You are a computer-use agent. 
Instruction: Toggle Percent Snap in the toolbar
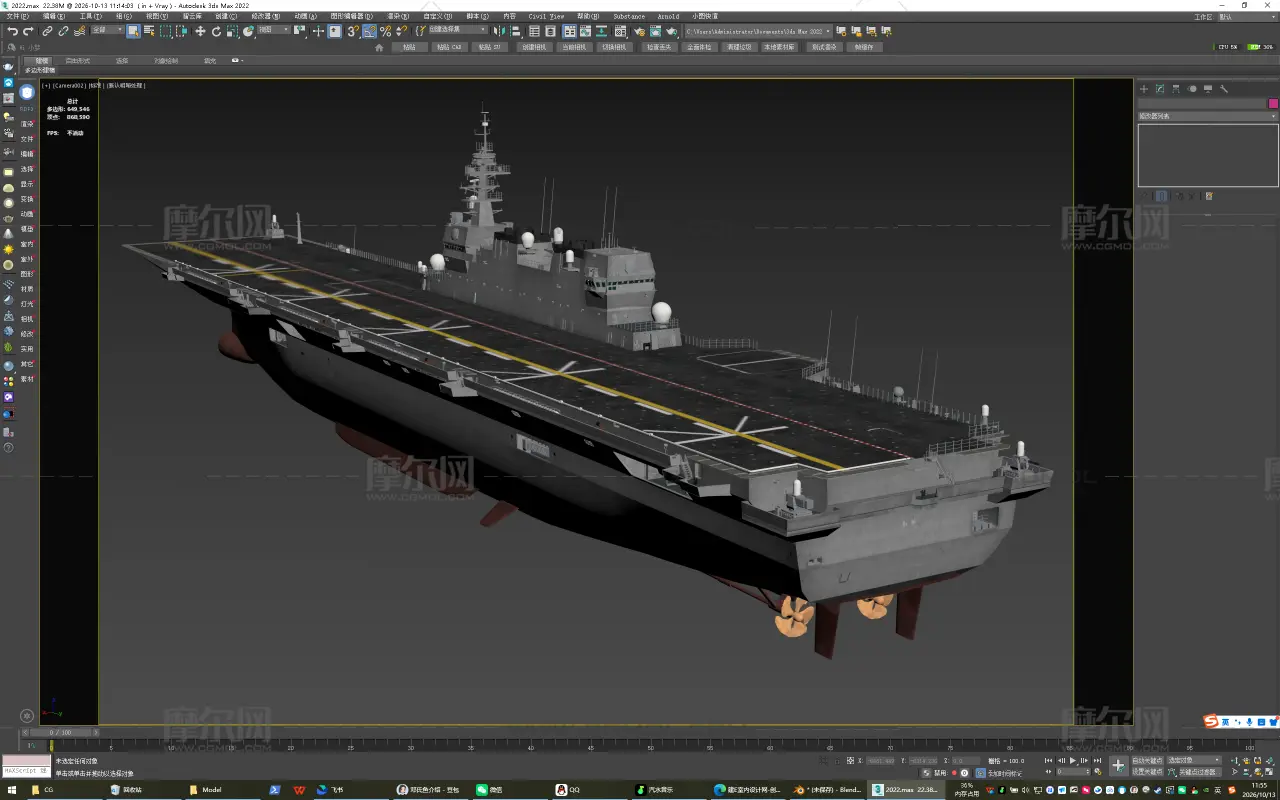[x=385, y=31]
